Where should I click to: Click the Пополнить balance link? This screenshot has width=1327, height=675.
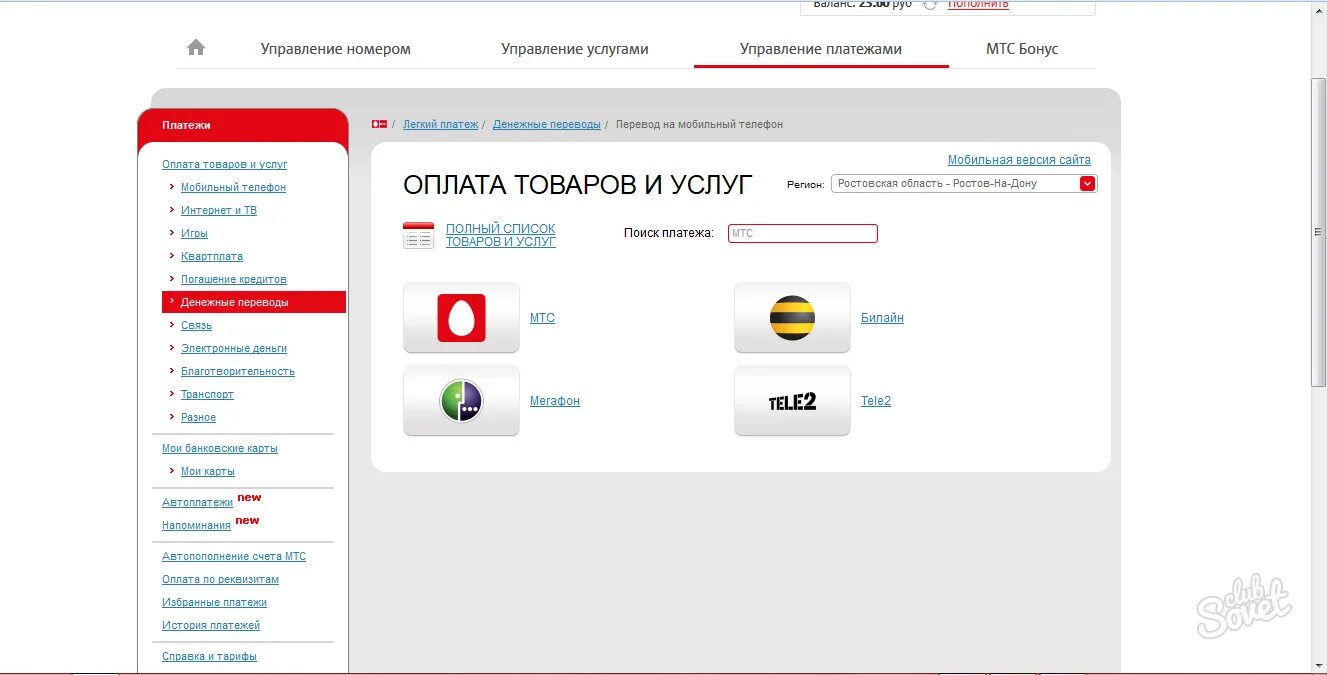point(978,4)
